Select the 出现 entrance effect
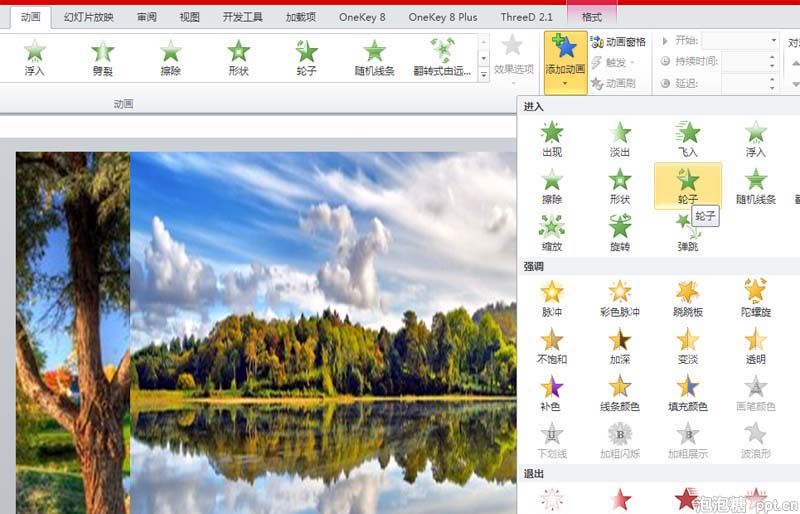The width and height of the screenshot is (800, 514). point(552,138)
